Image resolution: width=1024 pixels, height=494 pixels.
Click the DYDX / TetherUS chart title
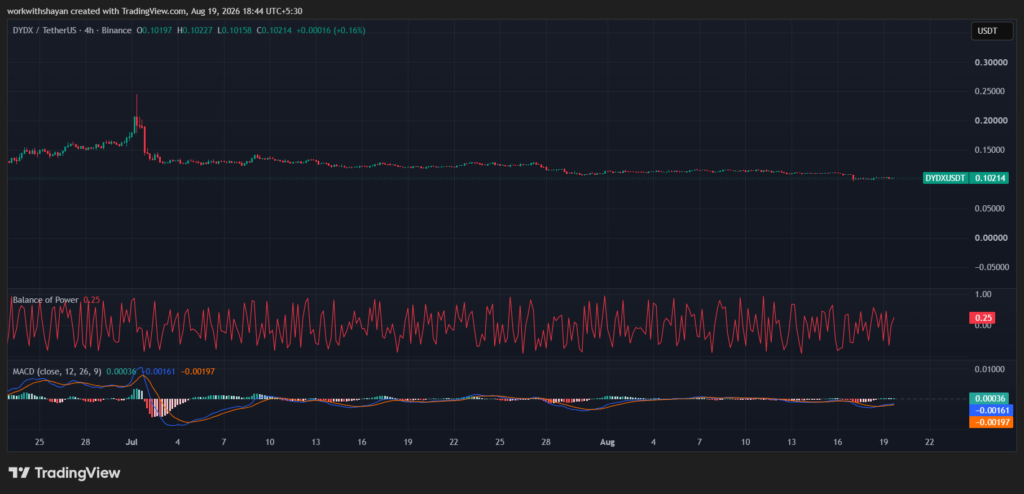tap(44, 30)
